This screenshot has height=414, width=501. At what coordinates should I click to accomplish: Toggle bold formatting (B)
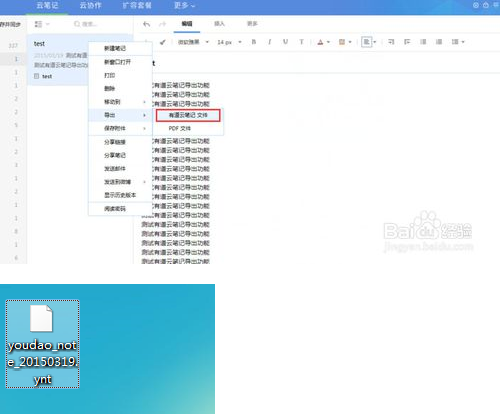(x=254, y=42)
